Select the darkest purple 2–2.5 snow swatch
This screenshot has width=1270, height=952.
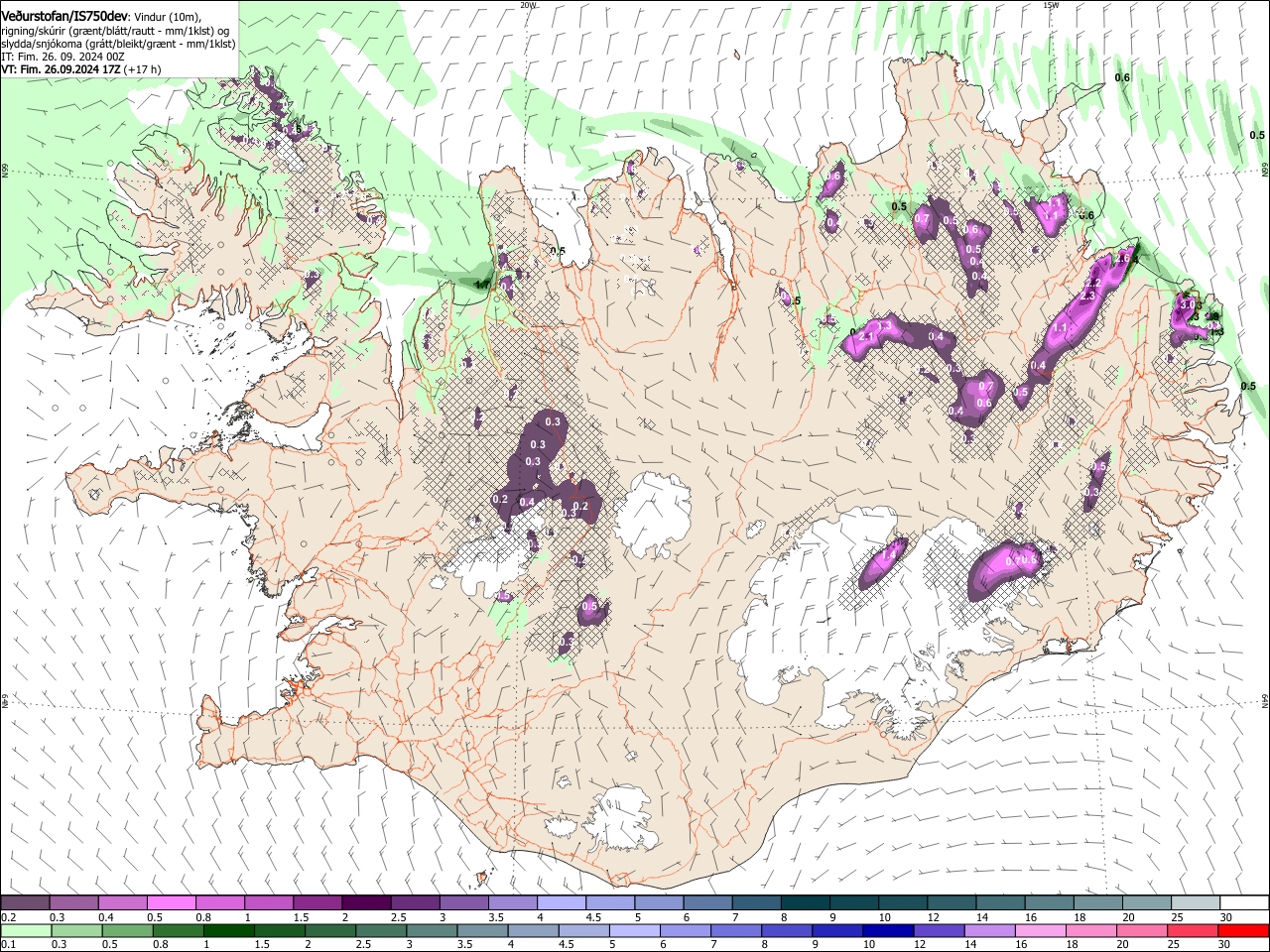coord(365,902)
